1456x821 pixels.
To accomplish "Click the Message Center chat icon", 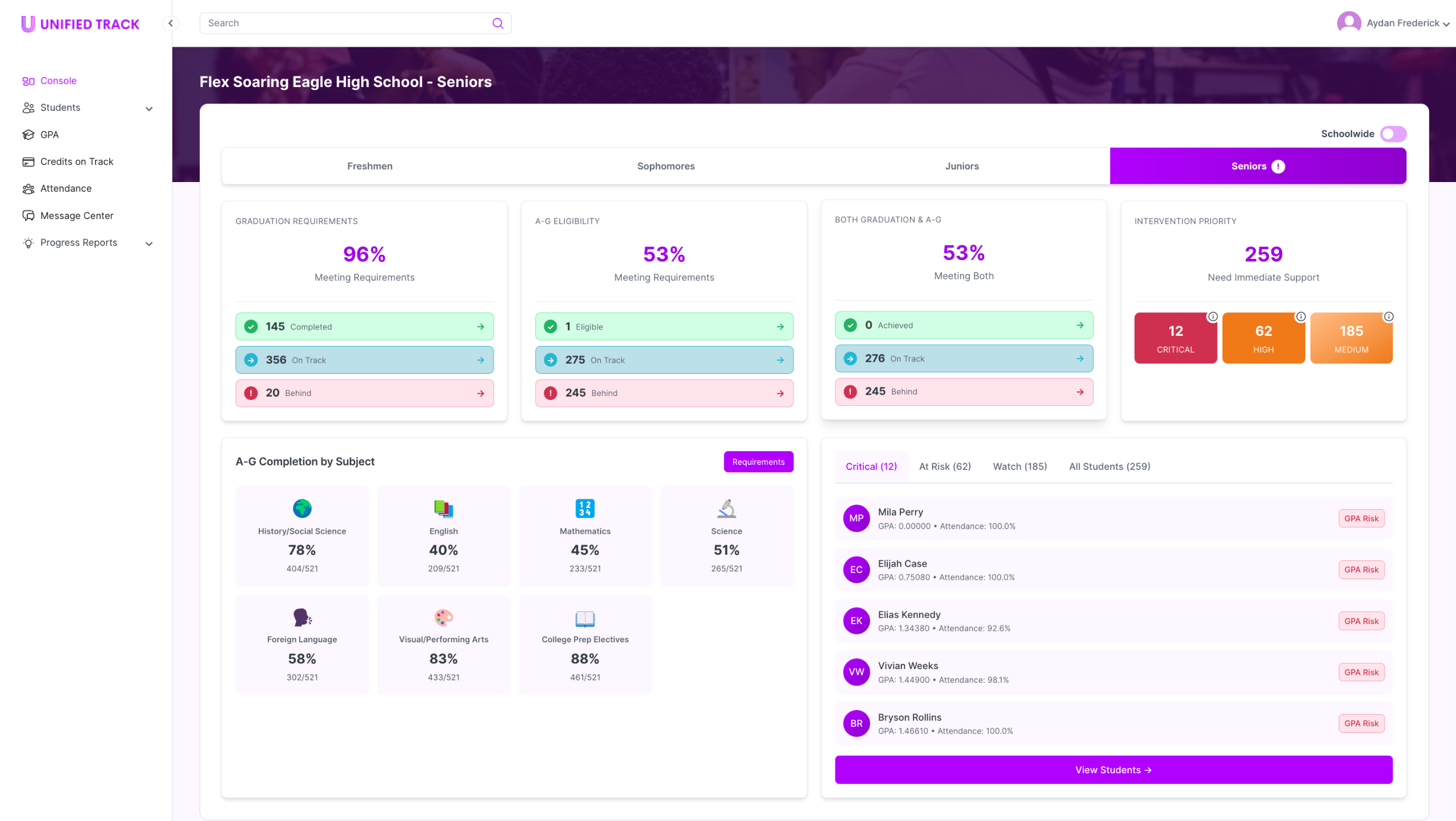I will 28,216.
